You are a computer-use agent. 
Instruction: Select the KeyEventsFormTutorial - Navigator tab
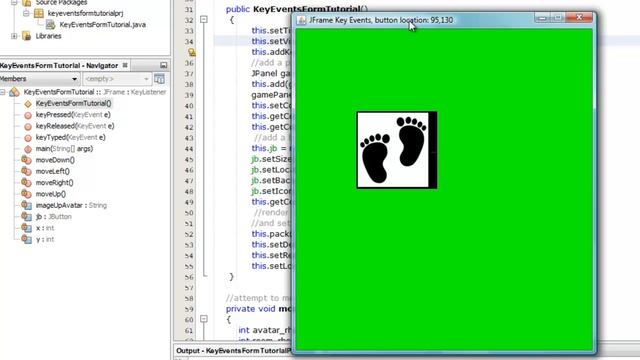59,65
